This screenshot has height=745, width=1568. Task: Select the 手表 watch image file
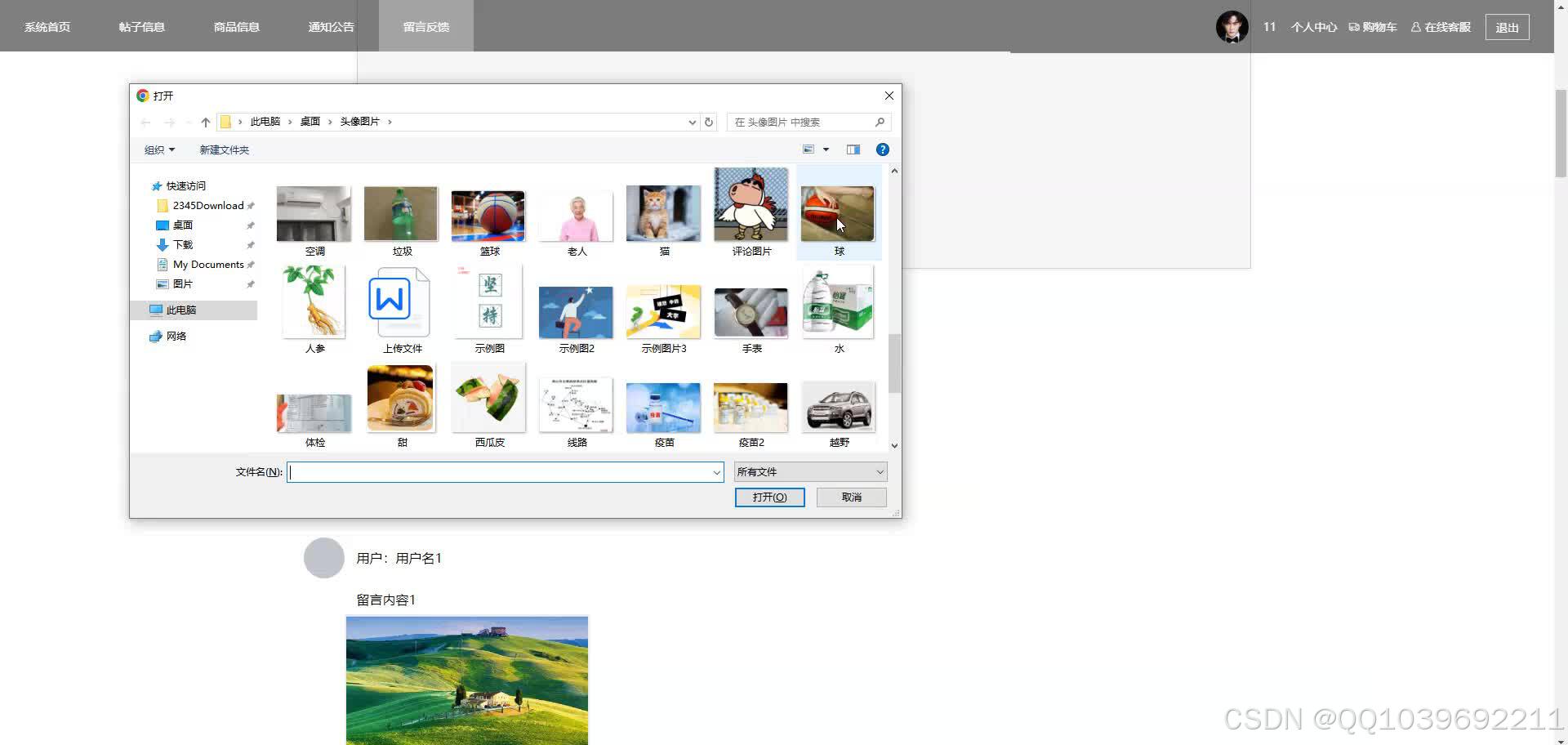click(x=751, y=312)
